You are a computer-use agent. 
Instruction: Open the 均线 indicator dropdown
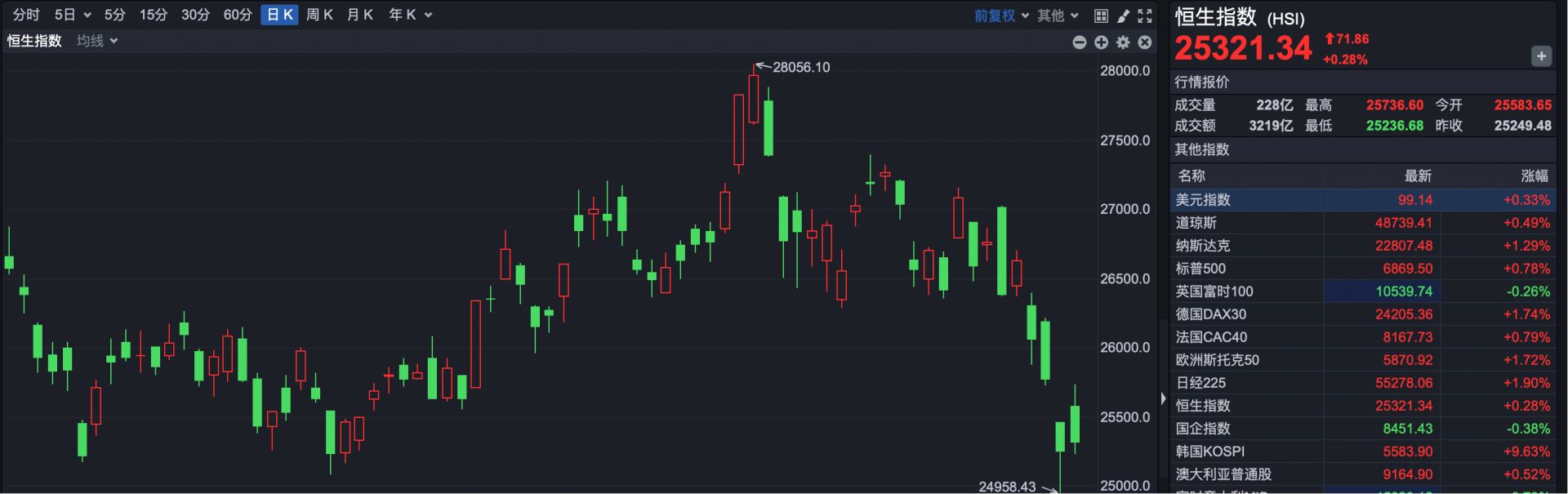point(97,41)
